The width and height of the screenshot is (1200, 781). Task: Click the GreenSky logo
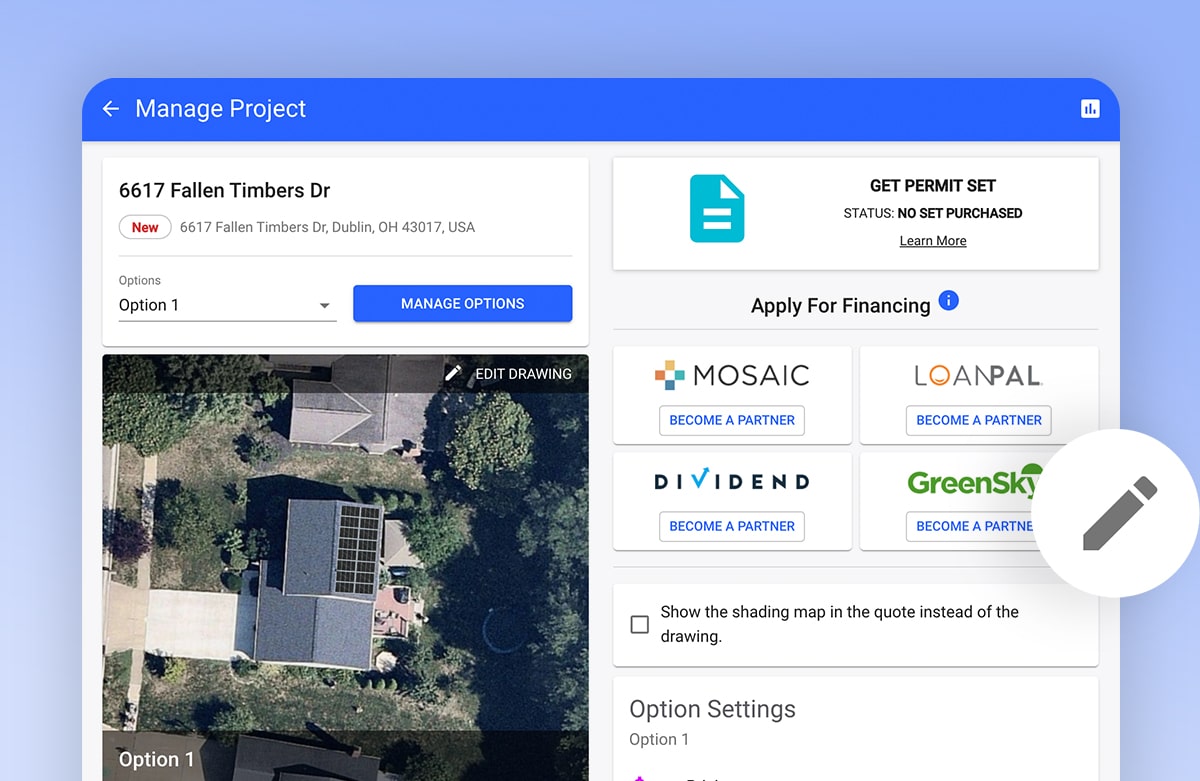(974, 482)
